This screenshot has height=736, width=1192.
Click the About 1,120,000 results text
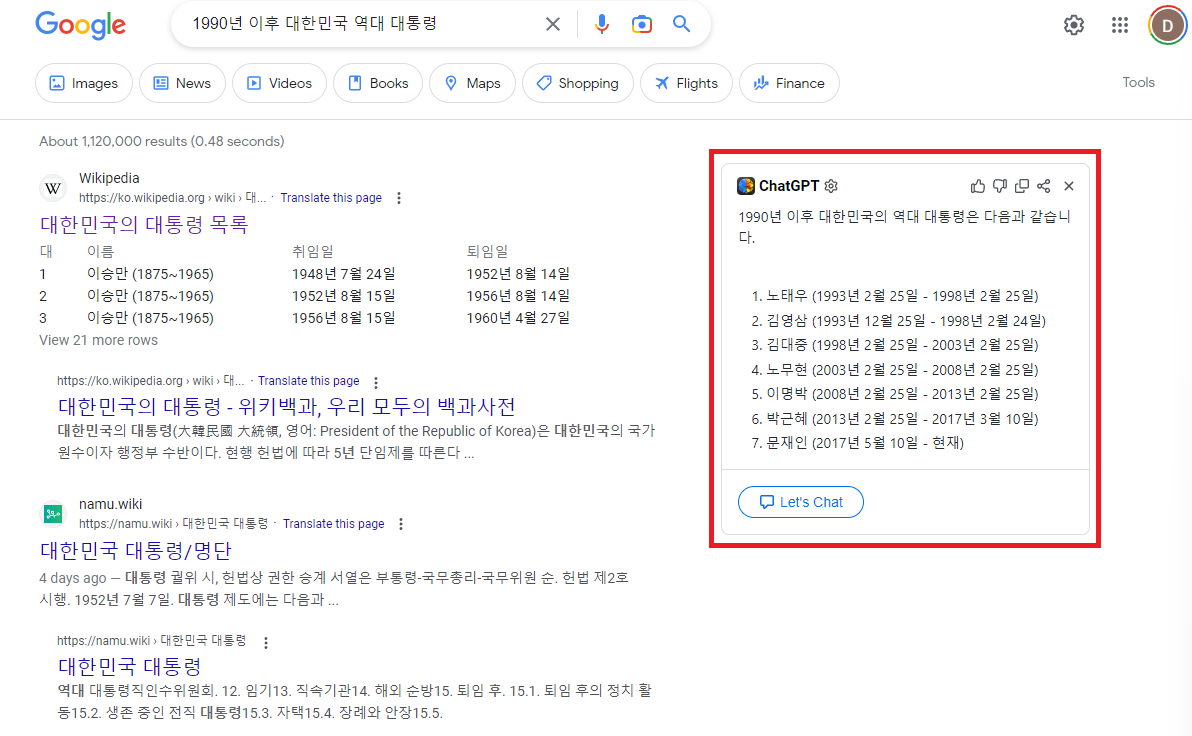click(x=162, y=141)
